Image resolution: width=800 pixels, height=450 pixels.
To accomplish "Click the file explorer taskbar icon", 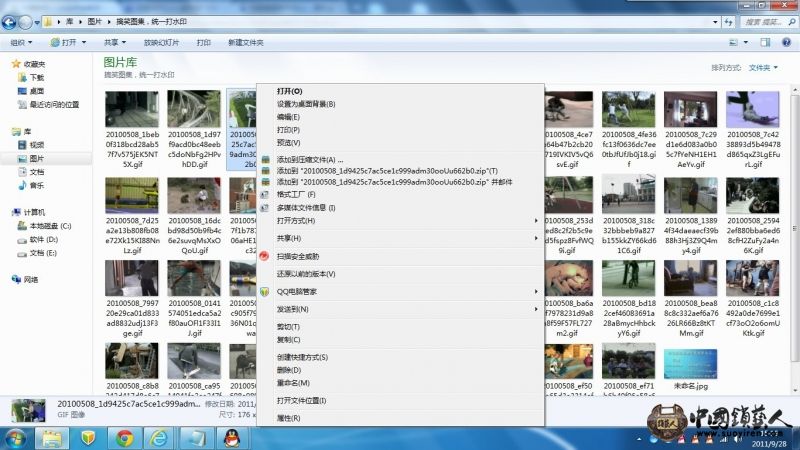I will point(52,438).
